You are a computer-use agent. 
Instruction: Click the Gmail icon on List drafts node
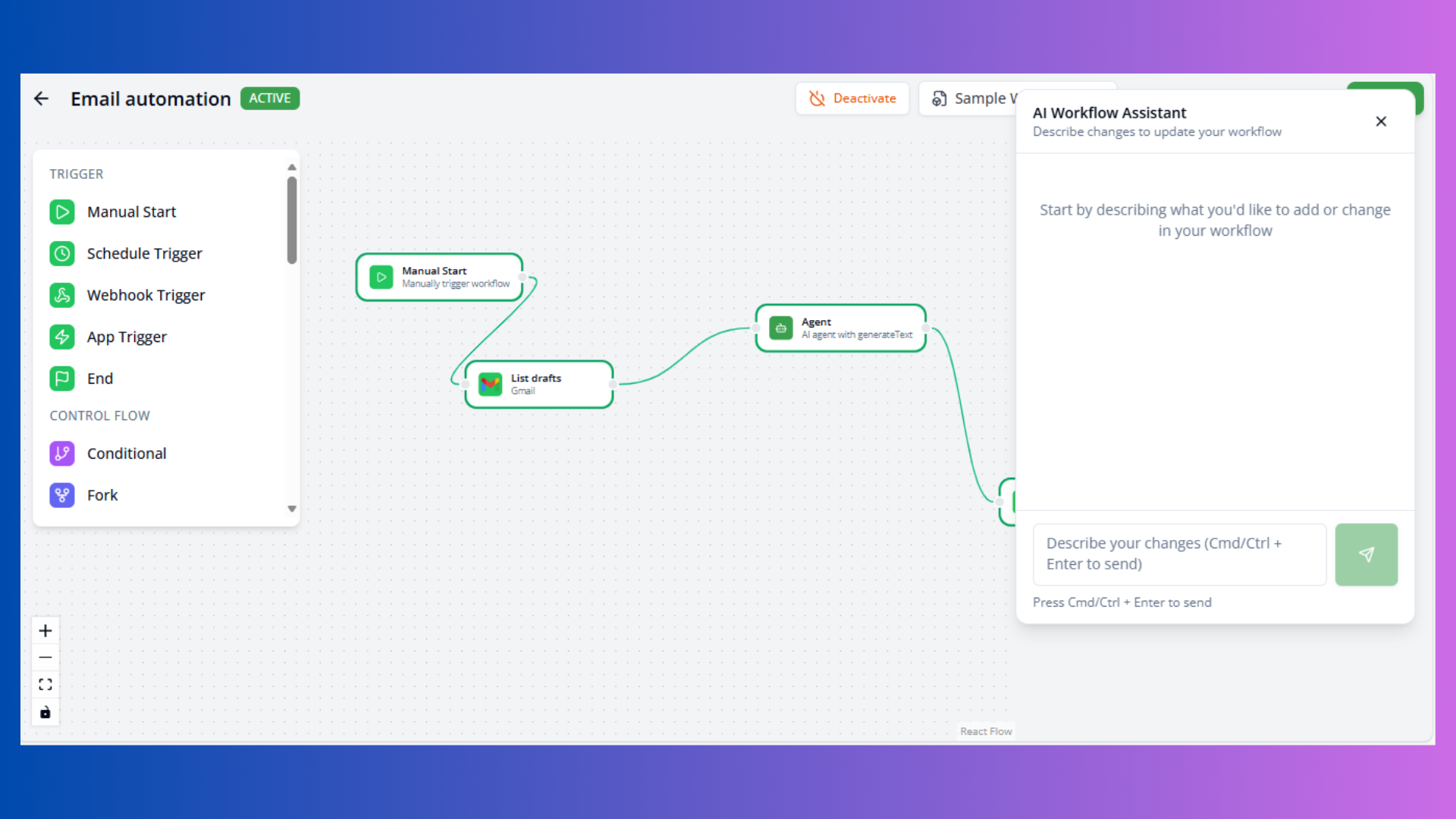(491, 384)
